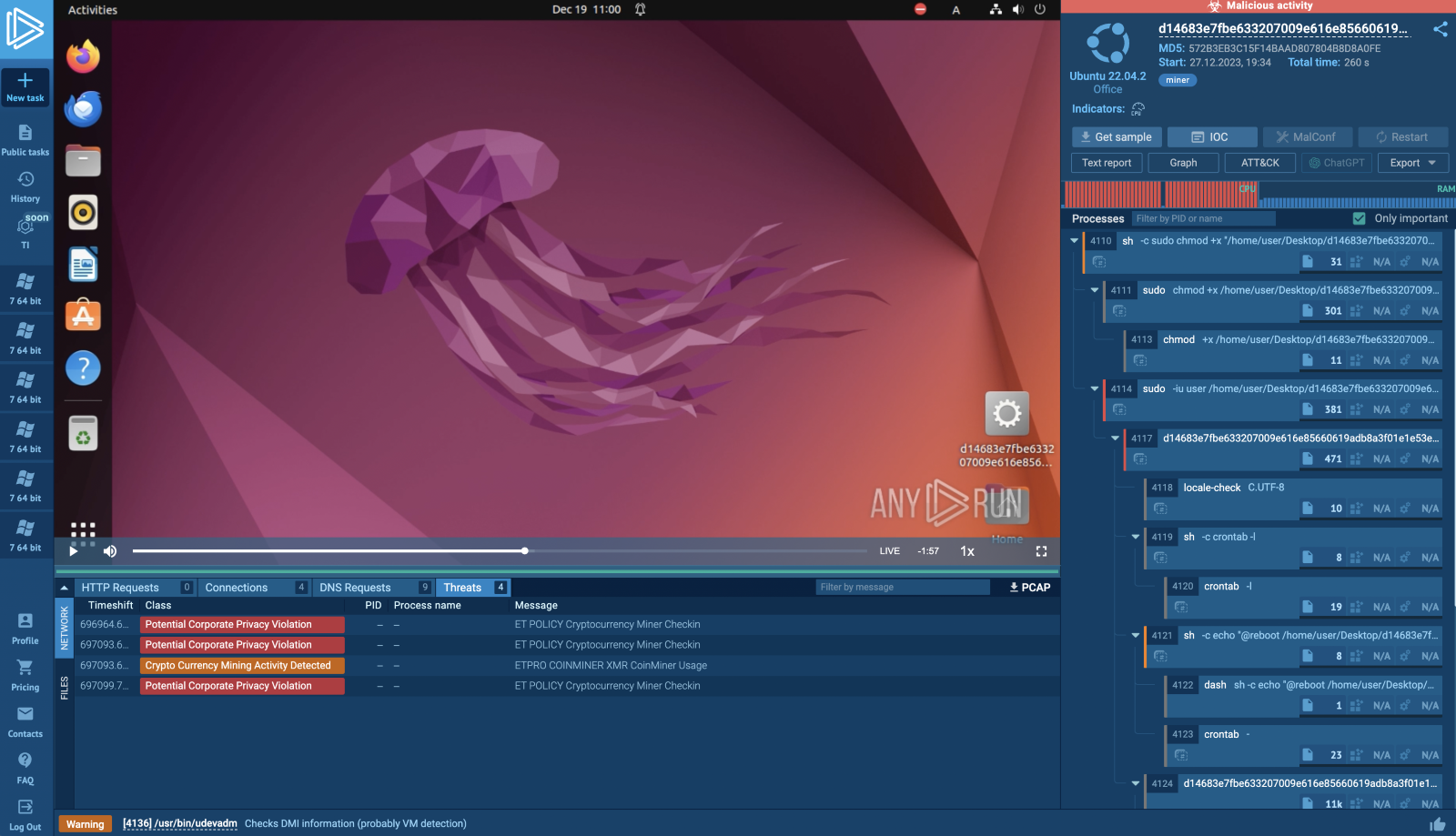1456x836 pixels.
Task: Collapse process 4110 in the process tree
Action: click(1075, 240)
